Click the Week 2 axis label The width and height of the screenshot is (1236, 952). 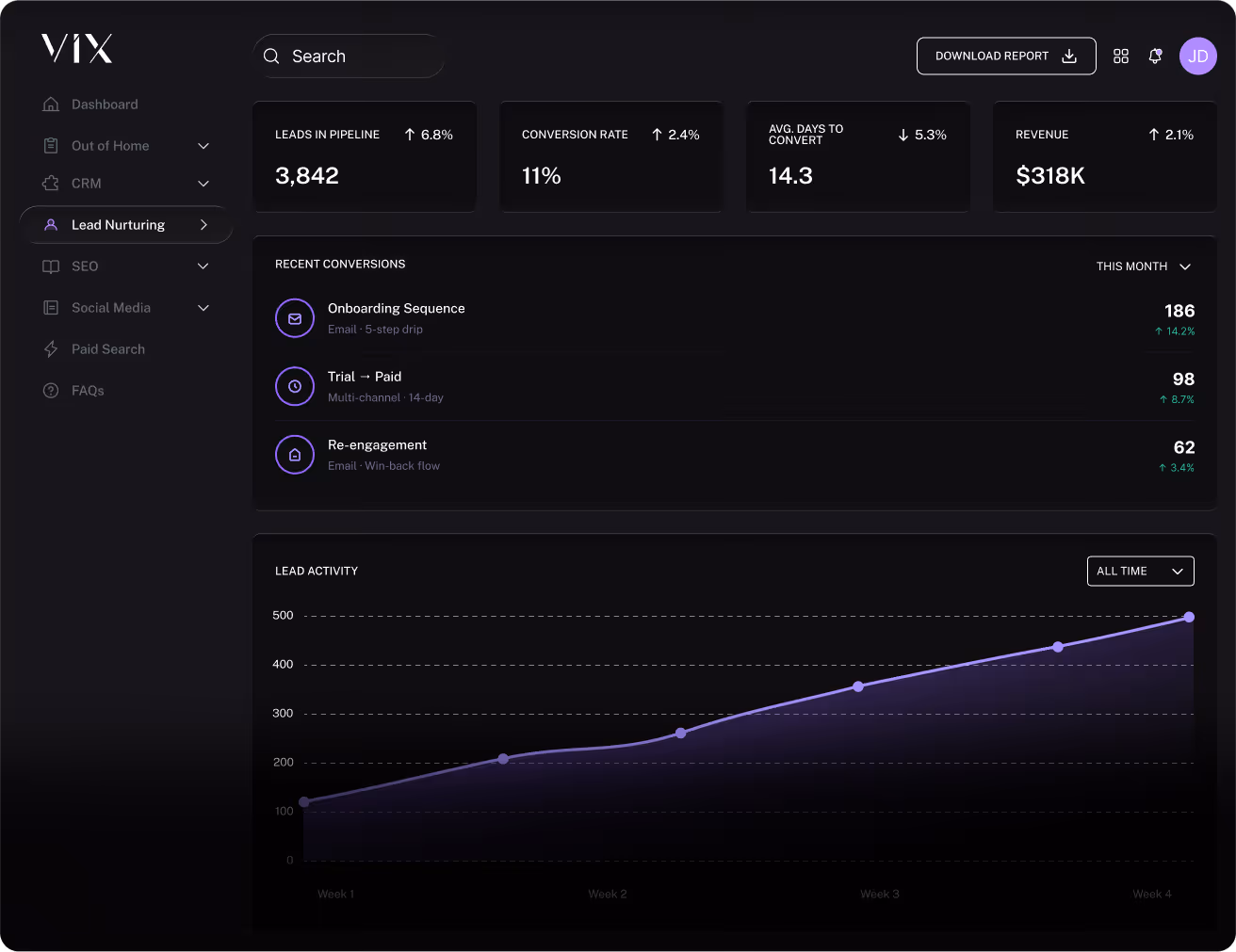(608, 894)
